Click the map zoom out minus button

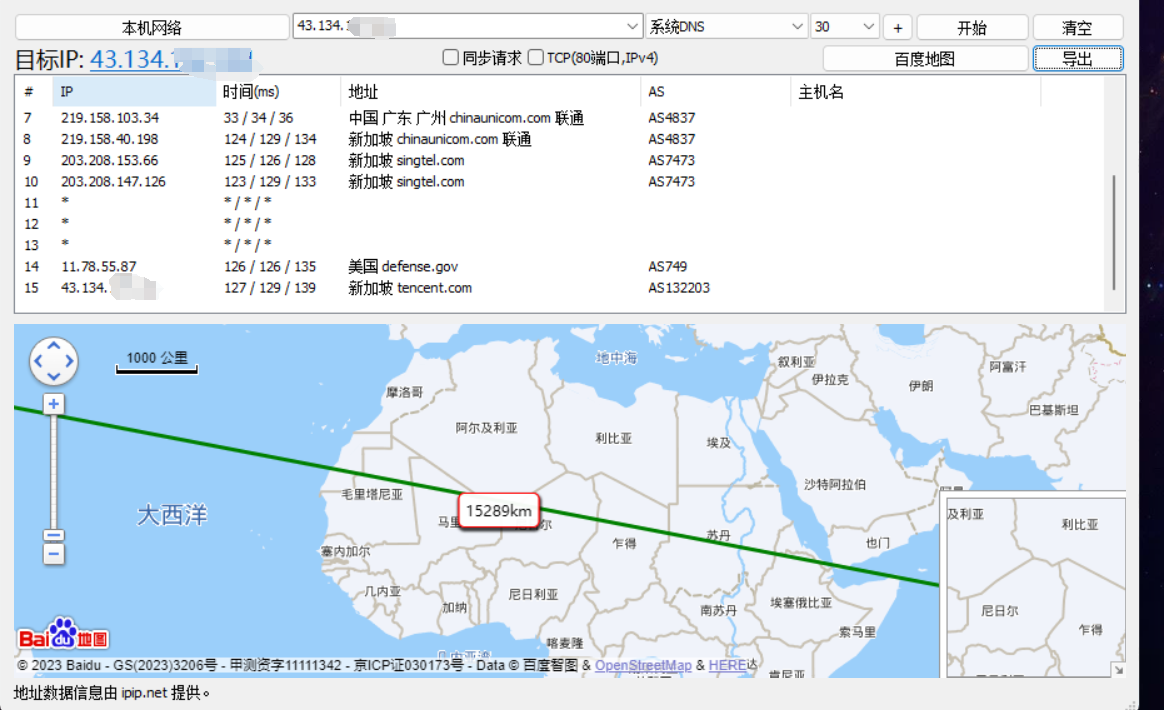click(x=54, y=553)
